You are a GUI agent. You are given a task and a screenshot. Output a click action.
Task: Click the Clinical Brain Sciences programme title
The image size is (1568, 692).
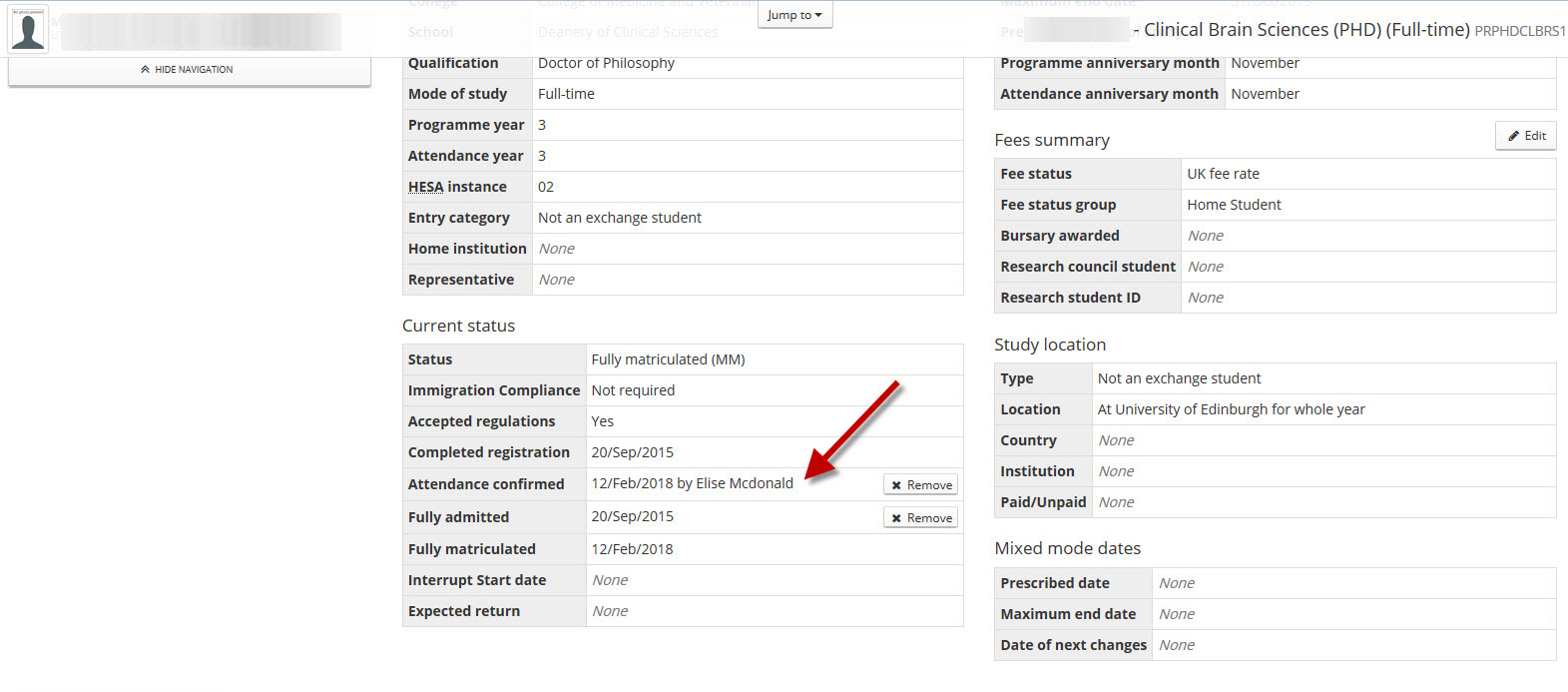[1307, 30]
